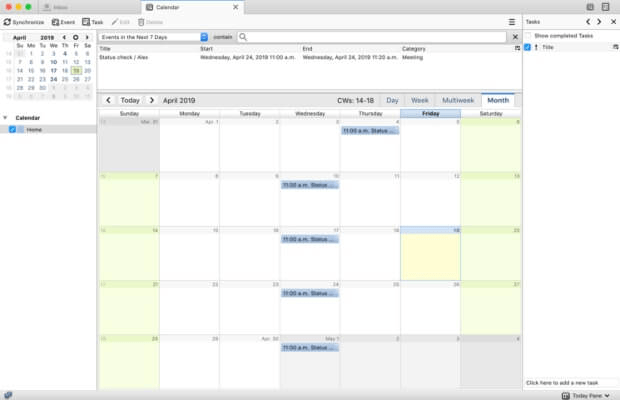Viewport: 620px width, 400px height.
Task: Toggle the task completed column checkbox
Action: [527, 47]
